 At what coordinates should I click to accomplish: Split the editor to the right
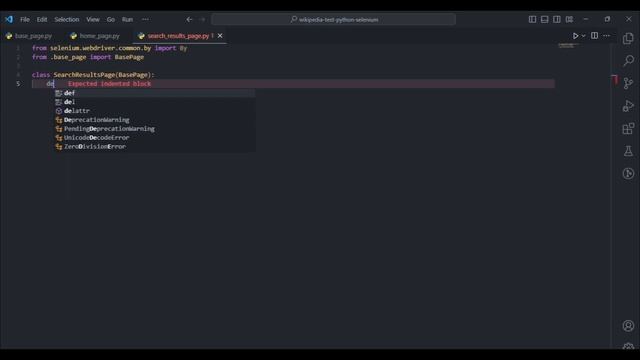pos(594,36)
